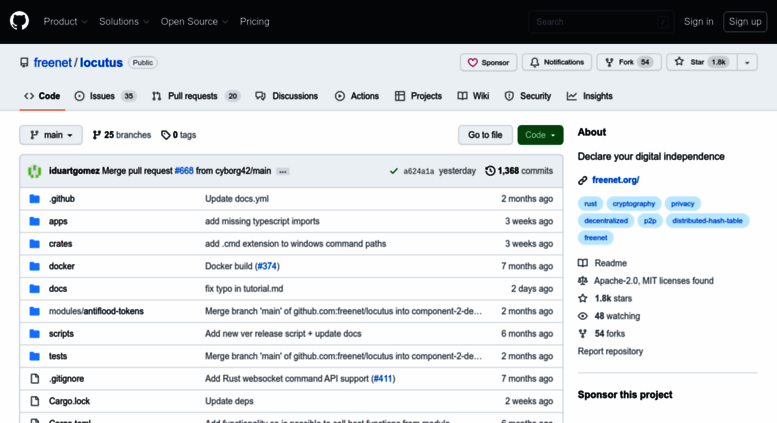The height and width of the screenshot is (423, 777).
Task: Open the Wiki tab
Action: [x=473, y=96]
